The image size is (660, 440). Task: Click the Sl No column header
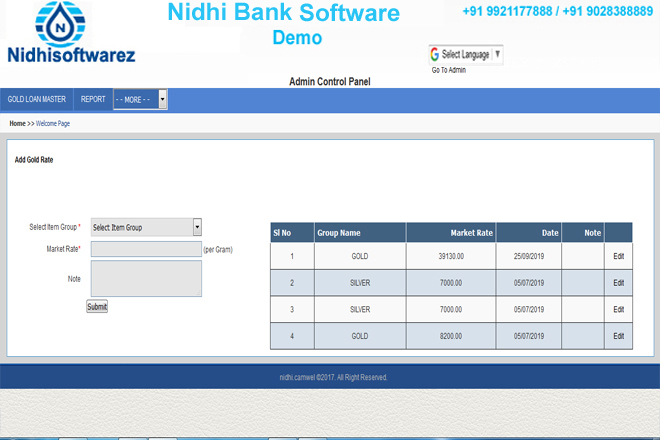(292, 232)
